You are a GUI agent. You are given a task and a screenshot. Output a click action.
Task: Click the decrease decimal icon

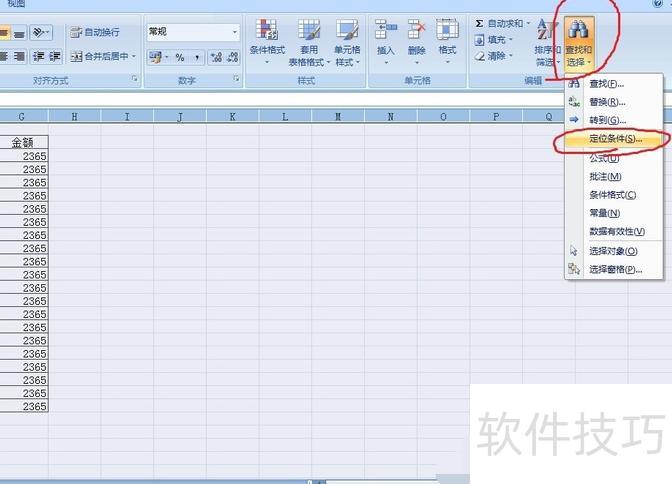pyautogui.click(x=233, y=57)
